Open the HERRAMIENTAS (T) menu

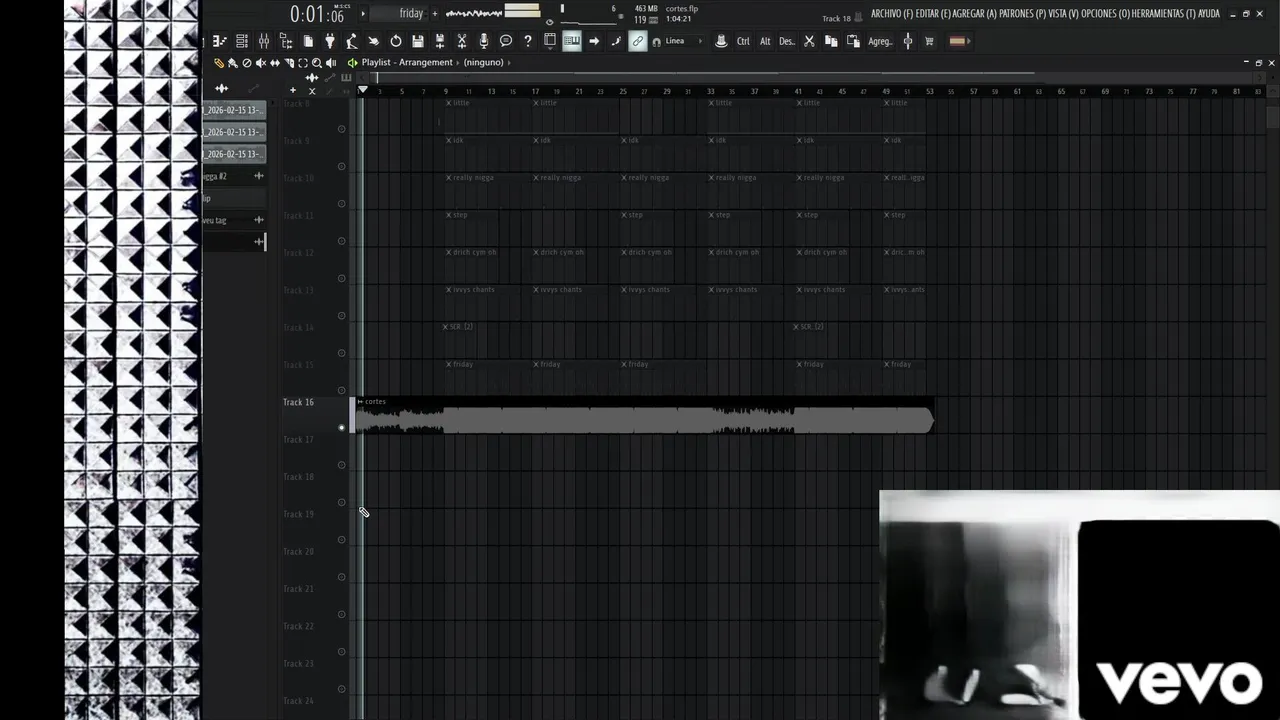tap(1164, 14)
